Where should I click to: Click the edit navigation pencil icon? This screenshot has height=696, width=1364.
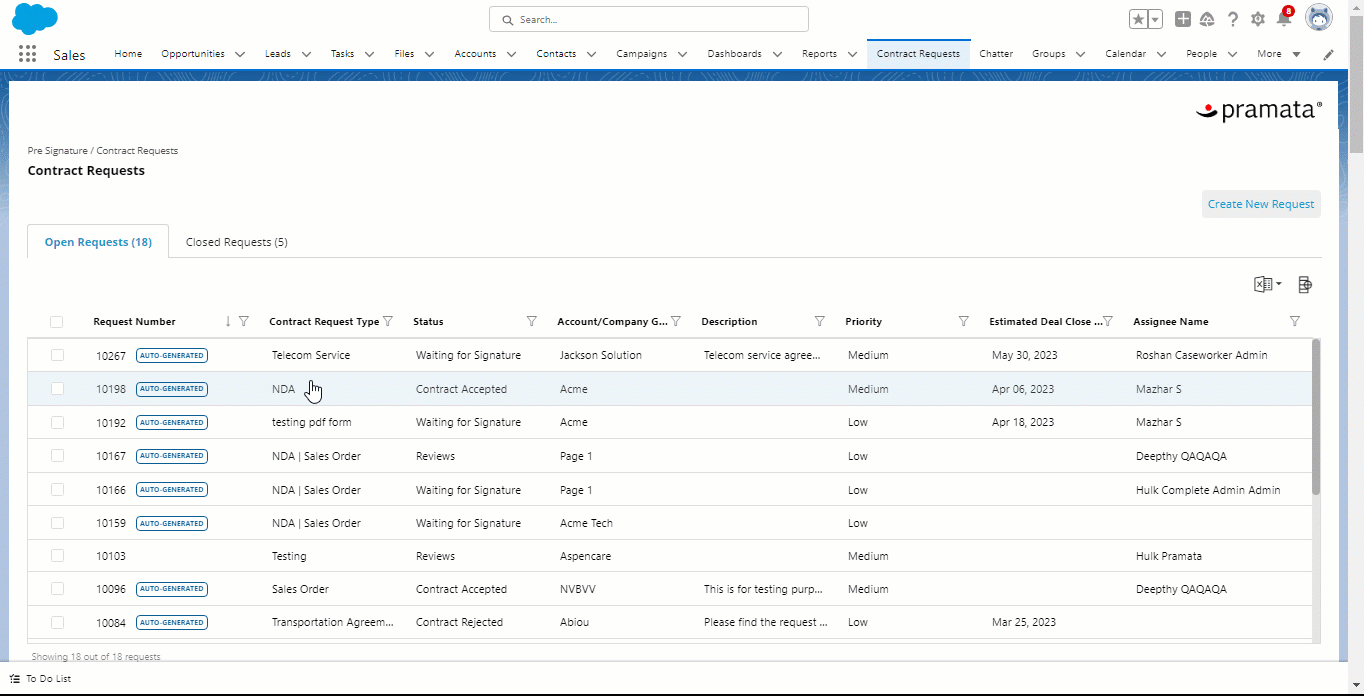click(1329, 54)
